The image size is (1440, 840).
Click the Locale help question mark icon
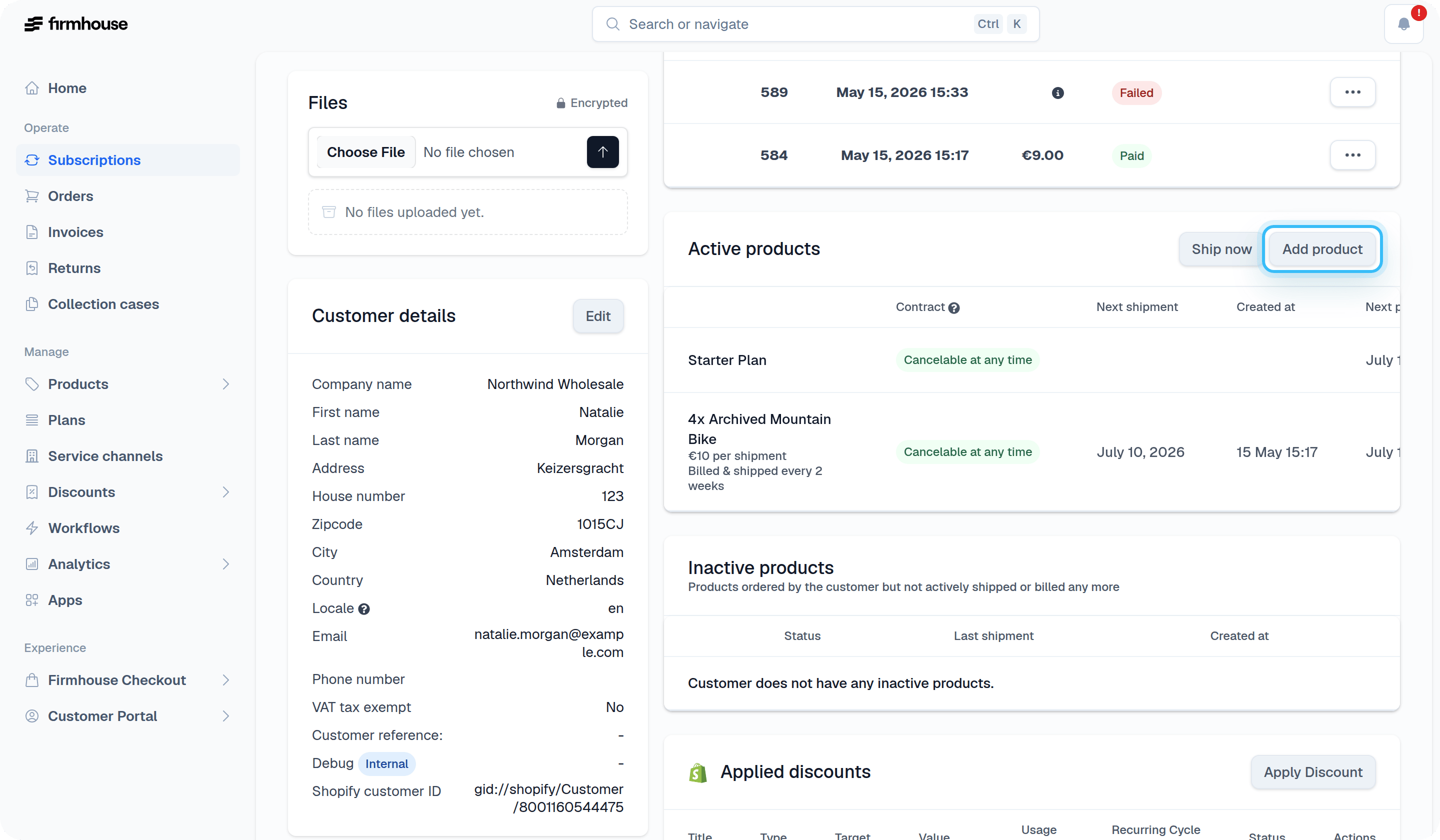(364, 609)
